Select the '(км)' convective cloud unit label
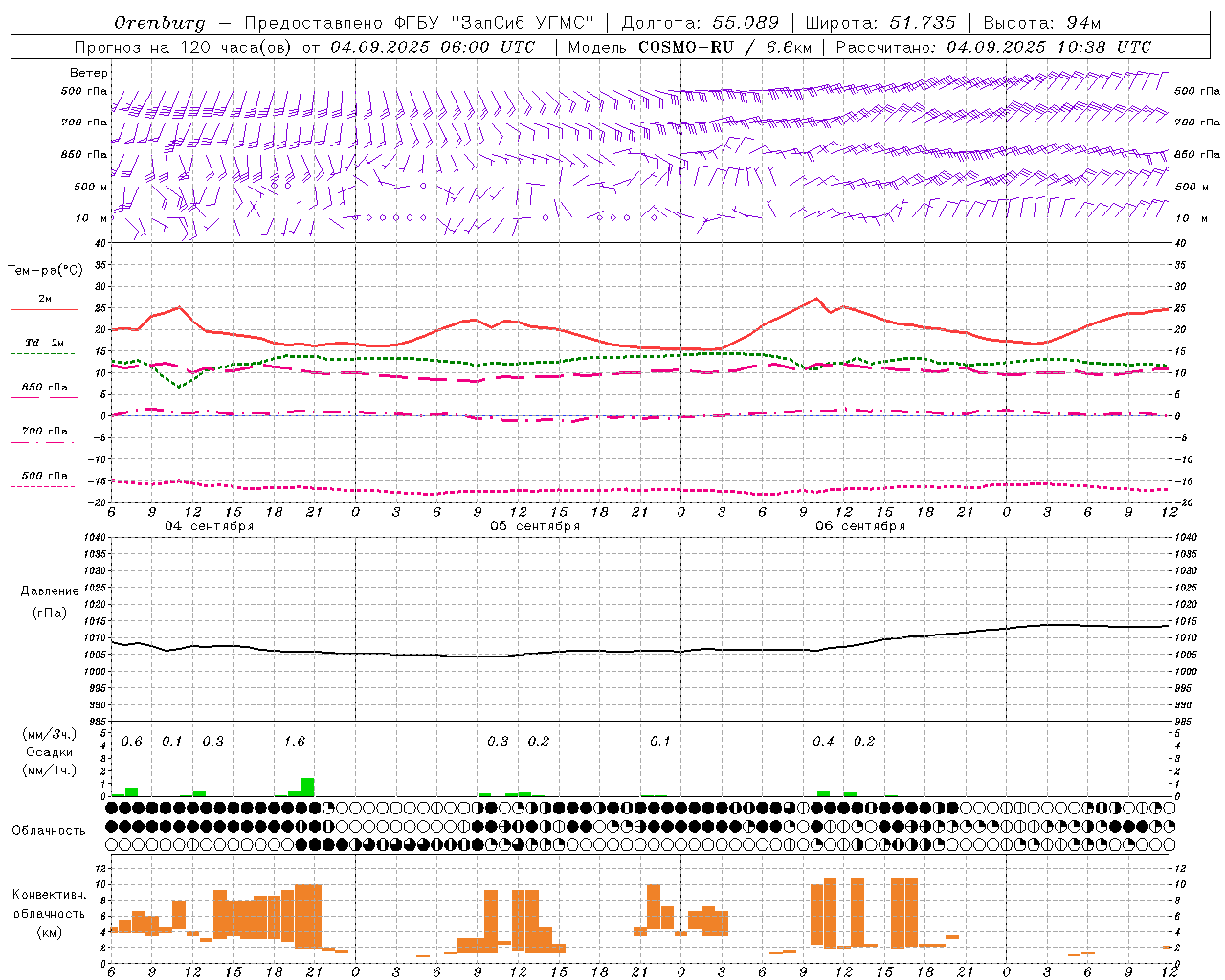Viewport: 1225px width, 980px height. click(x=50, y=932)
